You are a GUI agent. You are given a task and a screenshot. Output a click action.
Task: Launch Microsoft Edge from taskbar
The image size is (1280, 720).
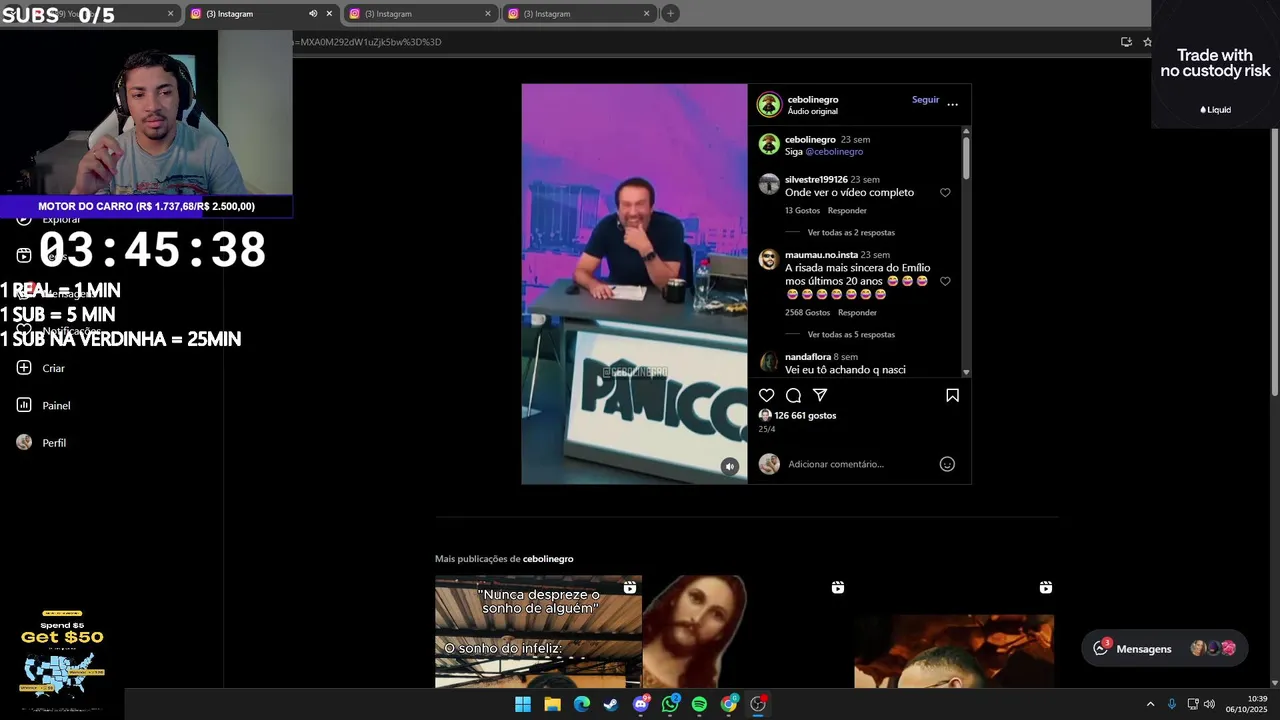click(x=582, y=704)
